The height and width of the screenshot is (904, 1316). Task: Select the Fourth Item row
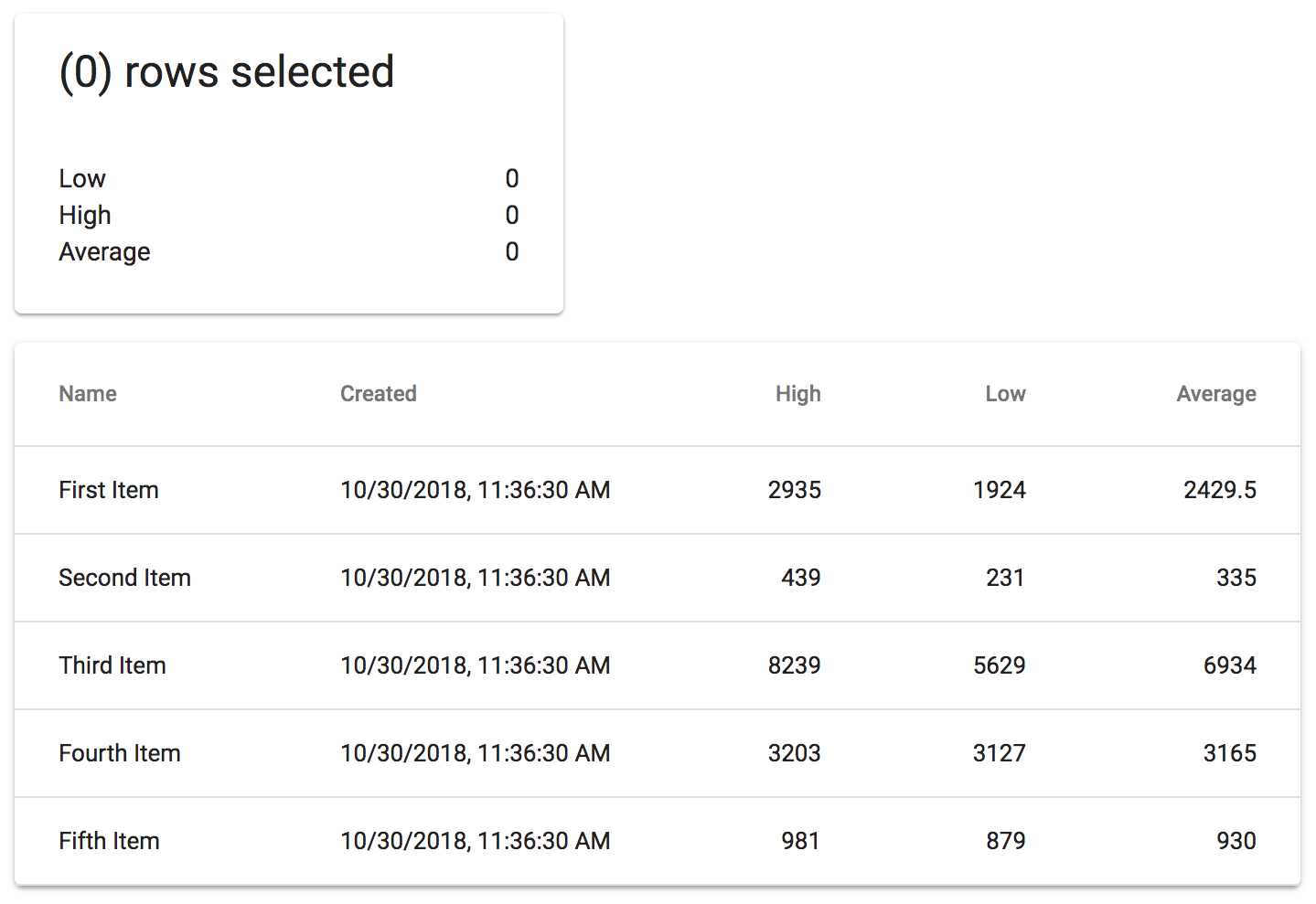click(120, 753)
